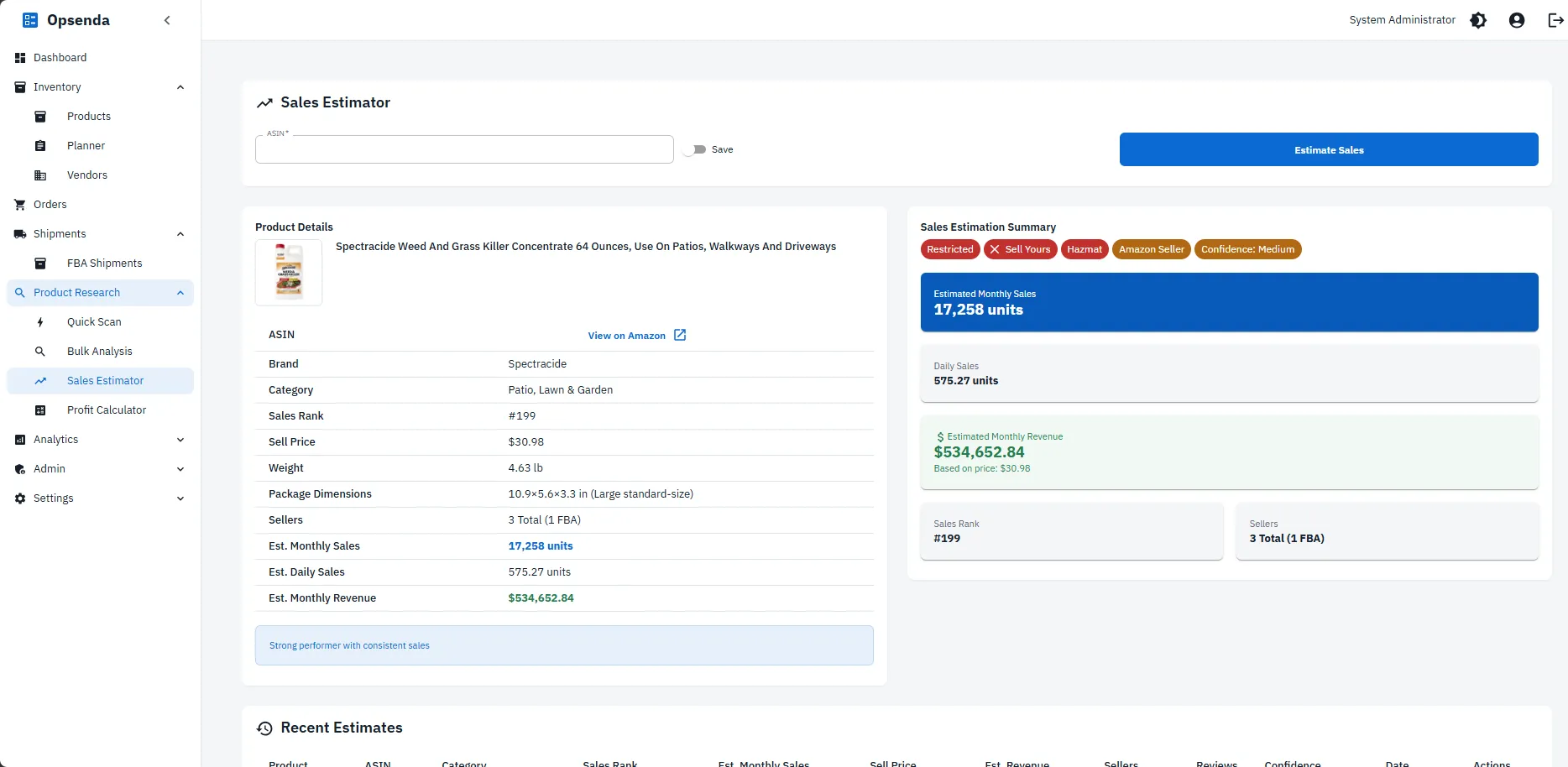Collapse the sidebar with the left chevron
1568x767 pixels.
click(x=167, y=20)
